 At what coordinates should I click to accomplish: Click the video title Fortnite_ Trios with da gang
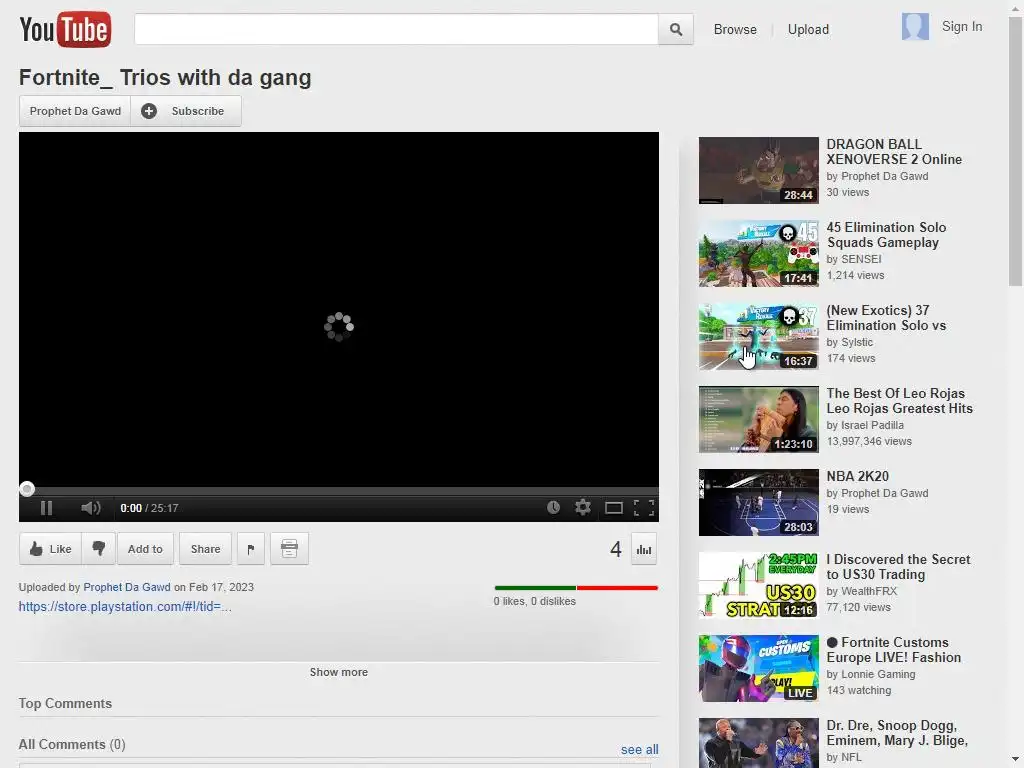(x=165, y=77)
